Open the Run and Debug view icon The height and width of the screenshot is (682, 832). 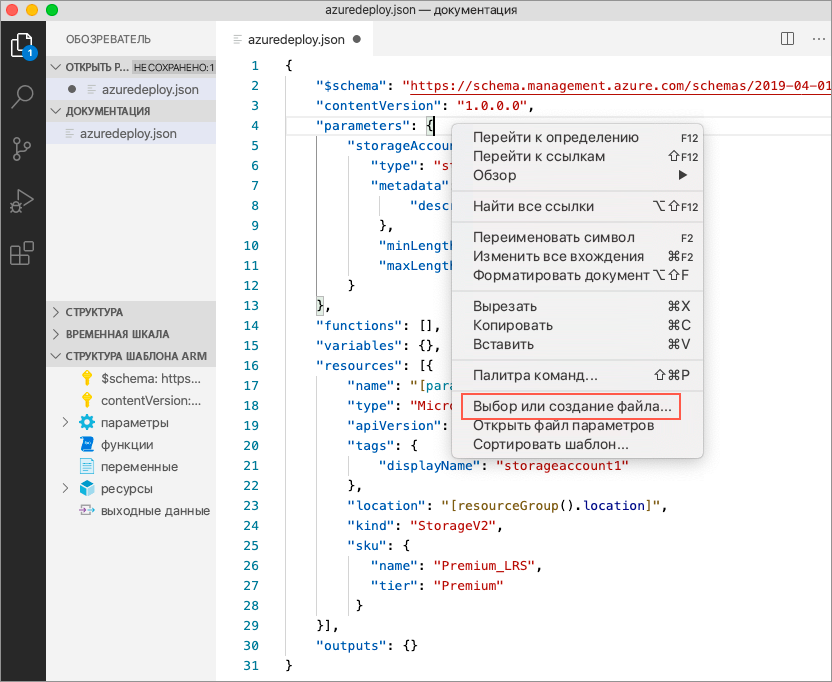click(22, 201)
